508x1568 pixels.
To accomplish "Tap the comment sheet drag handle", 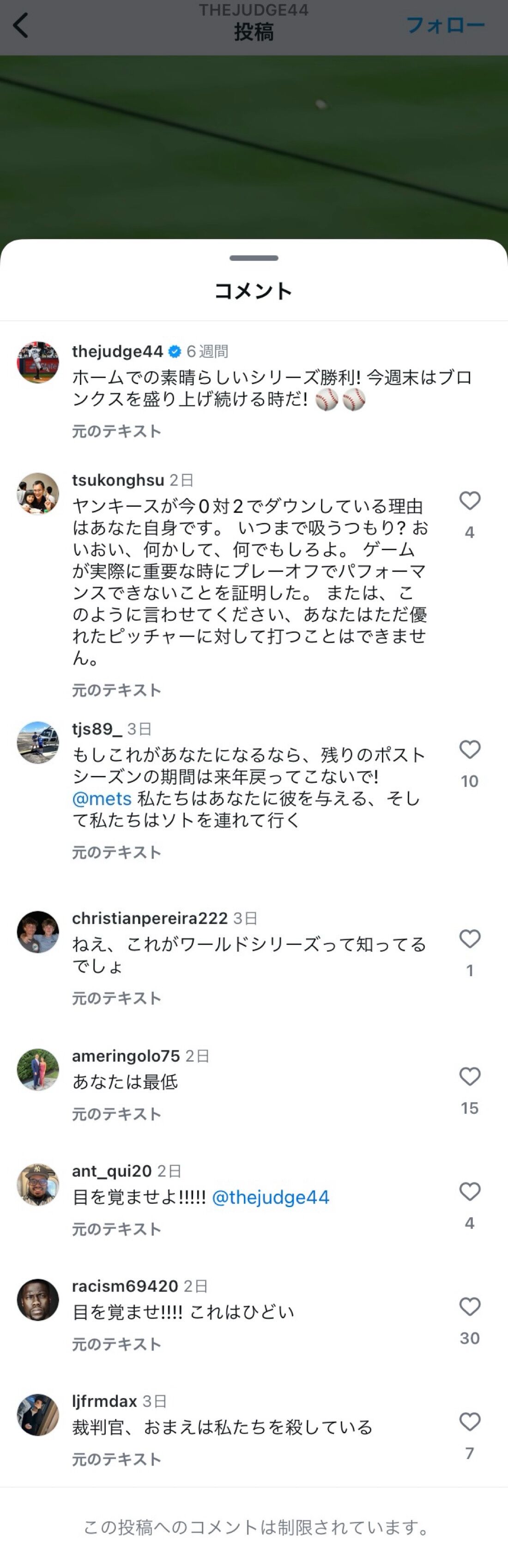I will click(254, 258).
